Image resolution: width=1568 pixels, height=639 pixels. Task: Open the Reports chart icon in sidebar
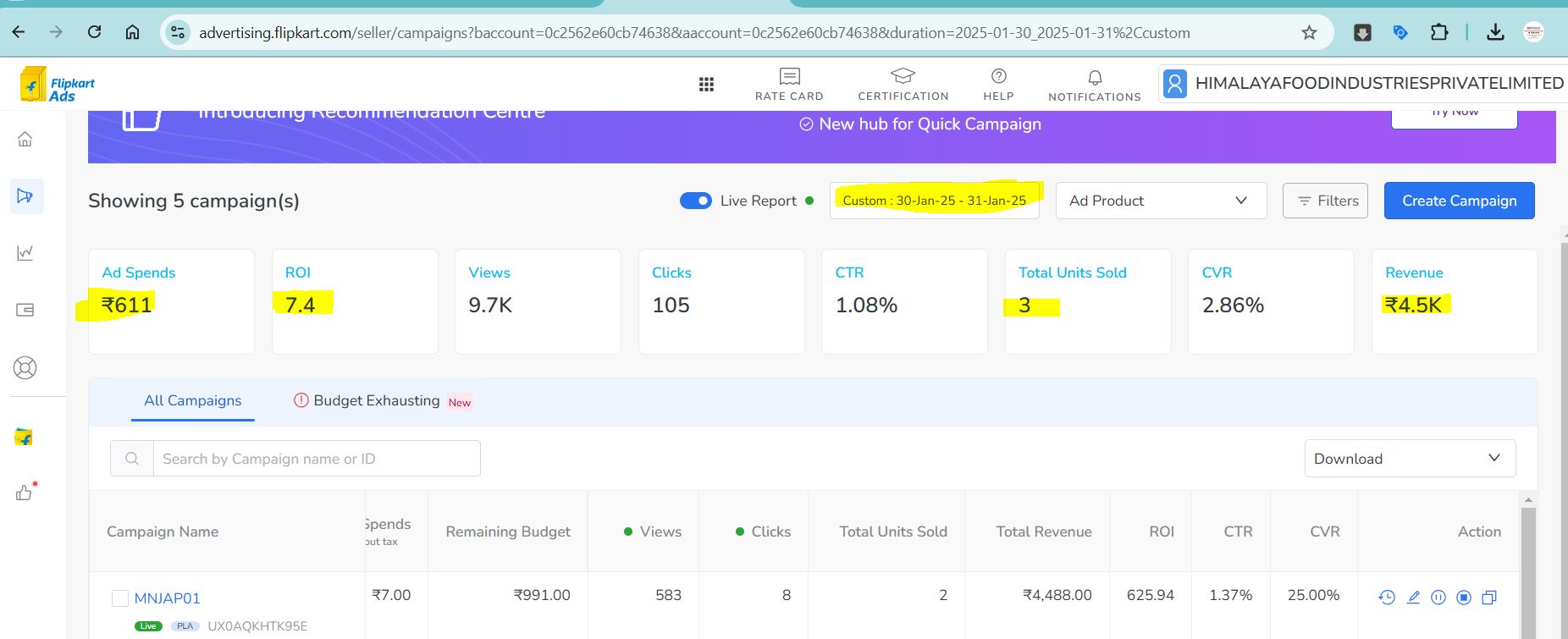[25, 252]
